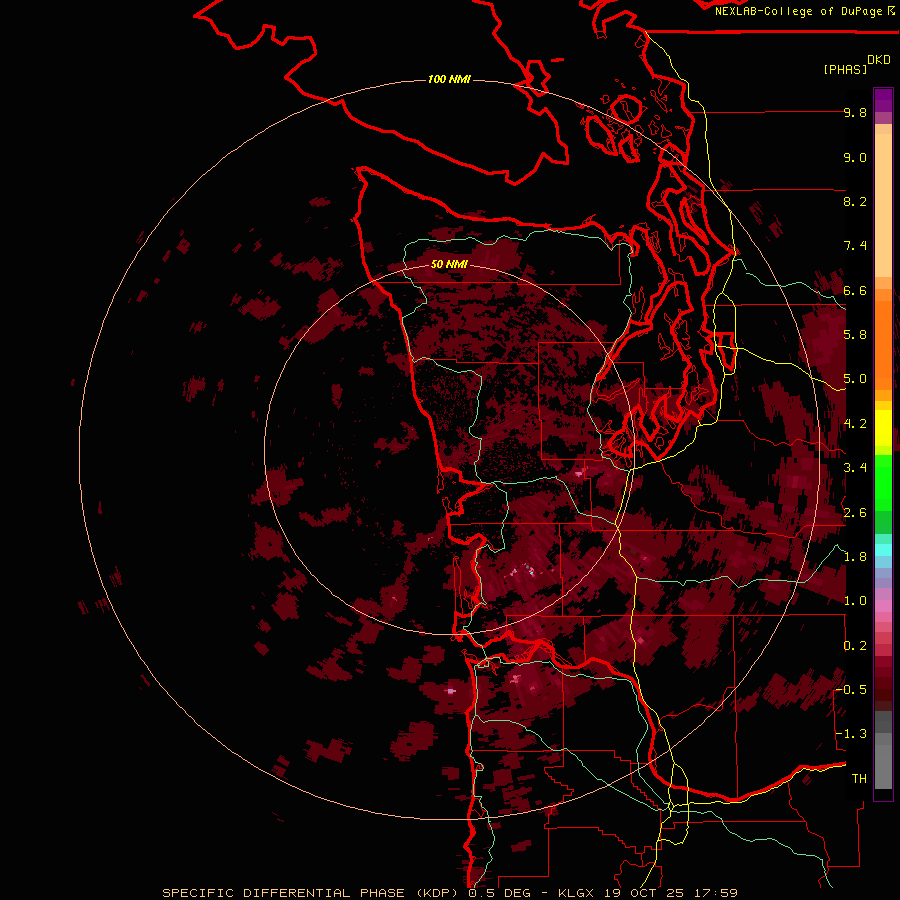Click the 100 NMI range ring label
Image resolution: width=900 pixels, height=900 pixels.
tap(449, 79)
